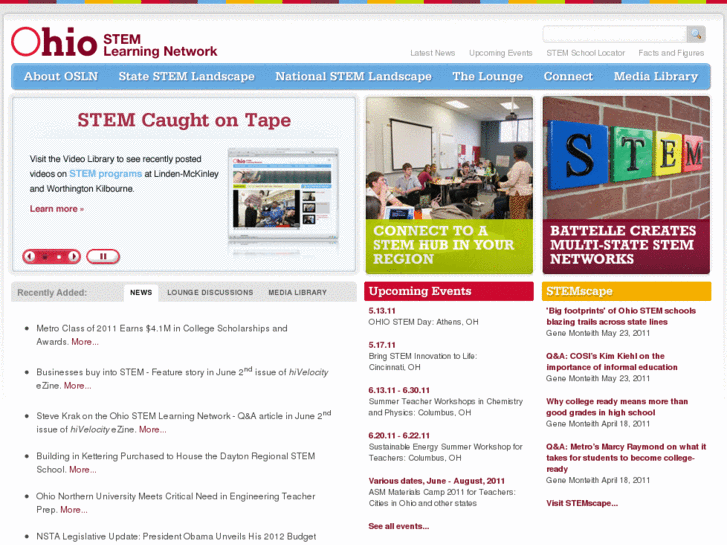
Task: Advance to the next slide arrow
Action: (73, 256)
